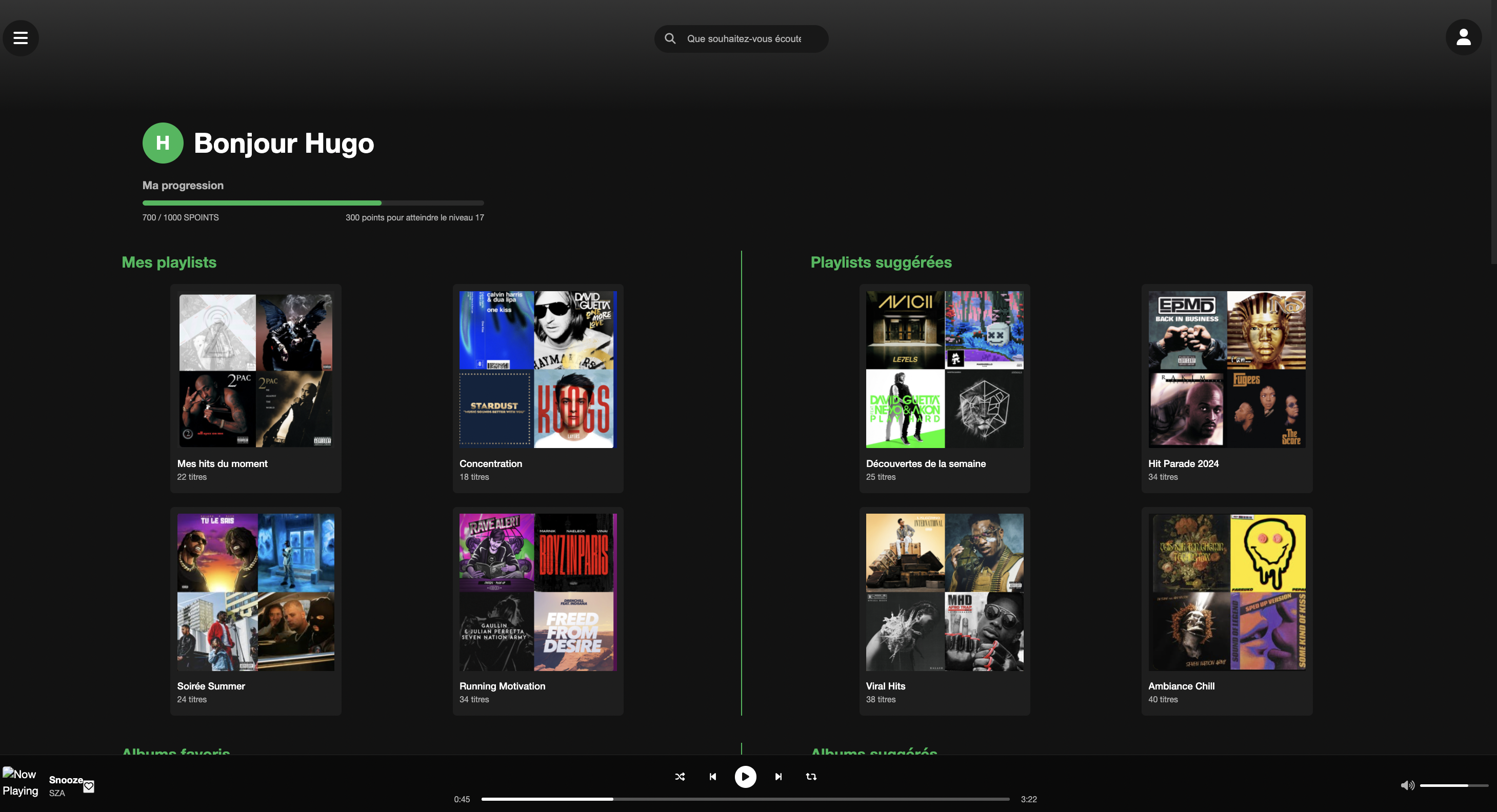Seek on the track progress bar

[745, 799]
